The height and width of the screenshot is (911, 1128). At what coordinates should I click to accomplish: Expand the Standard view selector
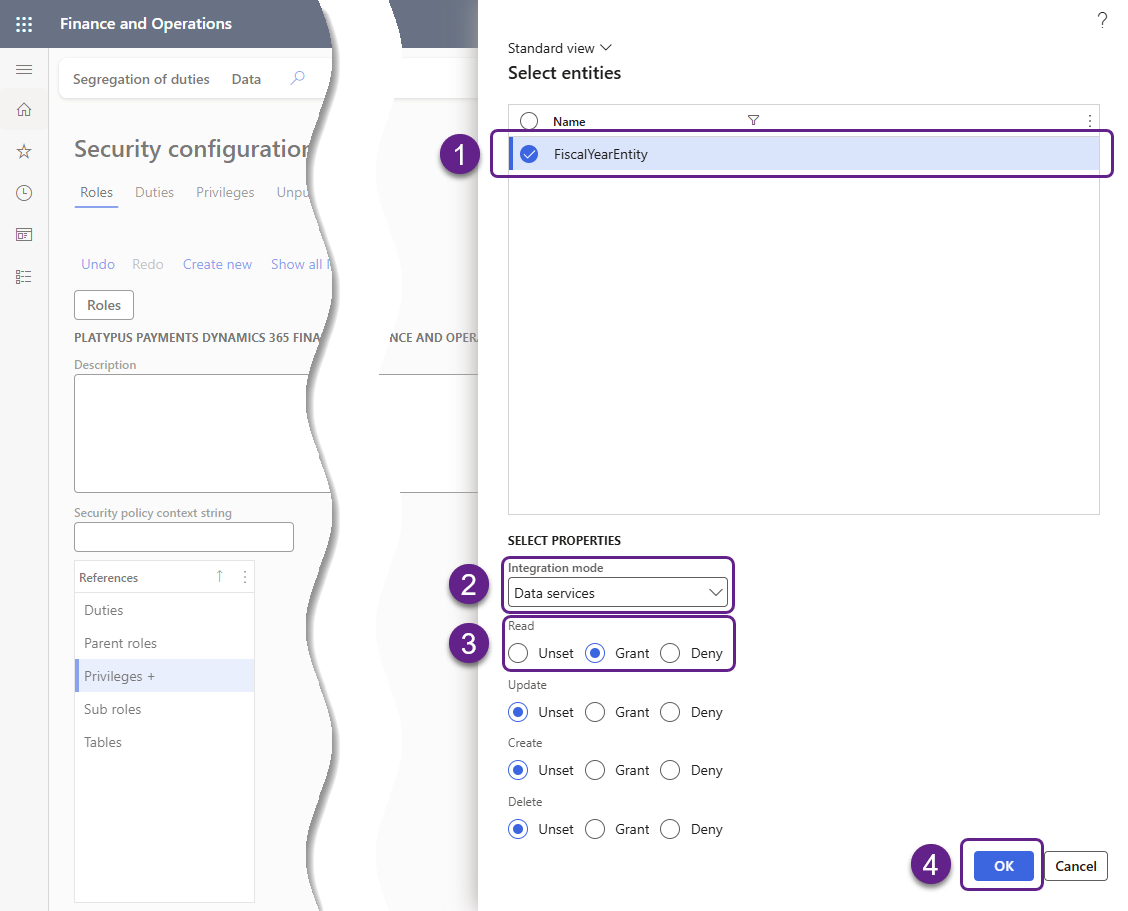tap(560, 48)
